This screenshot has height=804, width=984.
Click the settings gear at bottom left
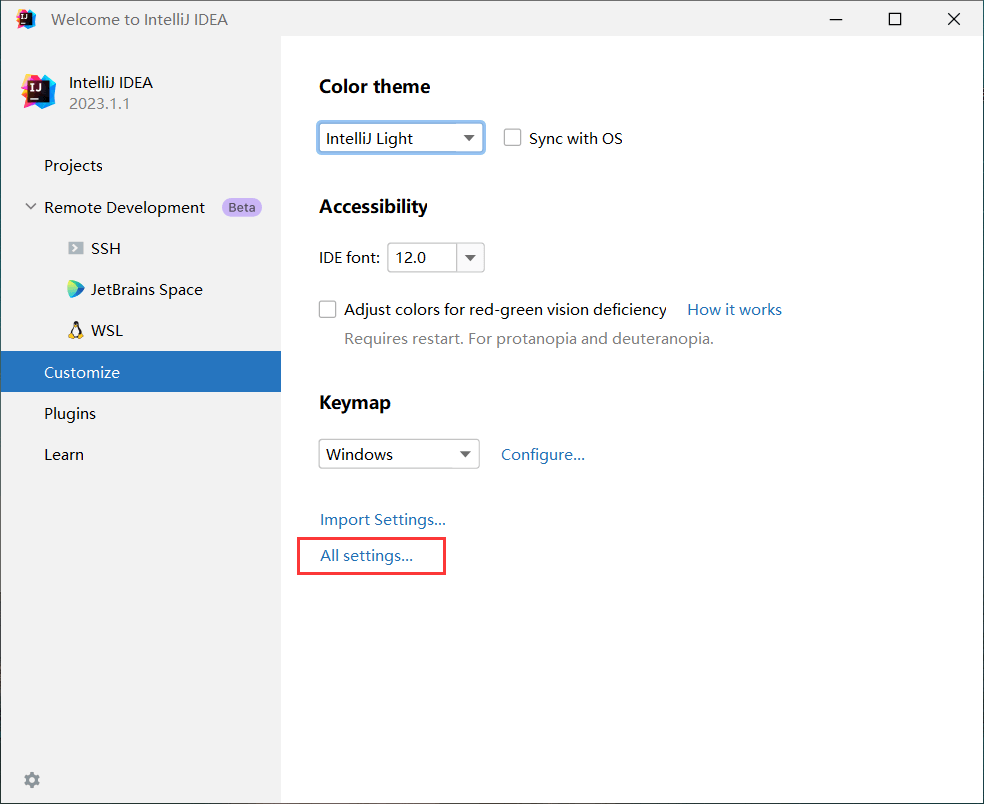click(31, 779)
